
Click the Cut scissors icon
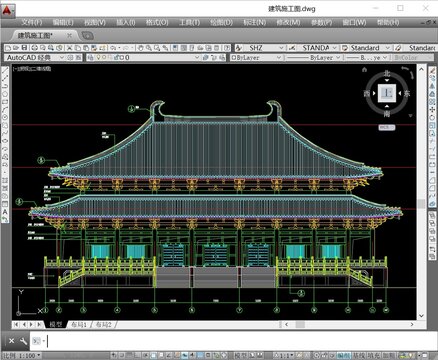click(x=69, y=48)
